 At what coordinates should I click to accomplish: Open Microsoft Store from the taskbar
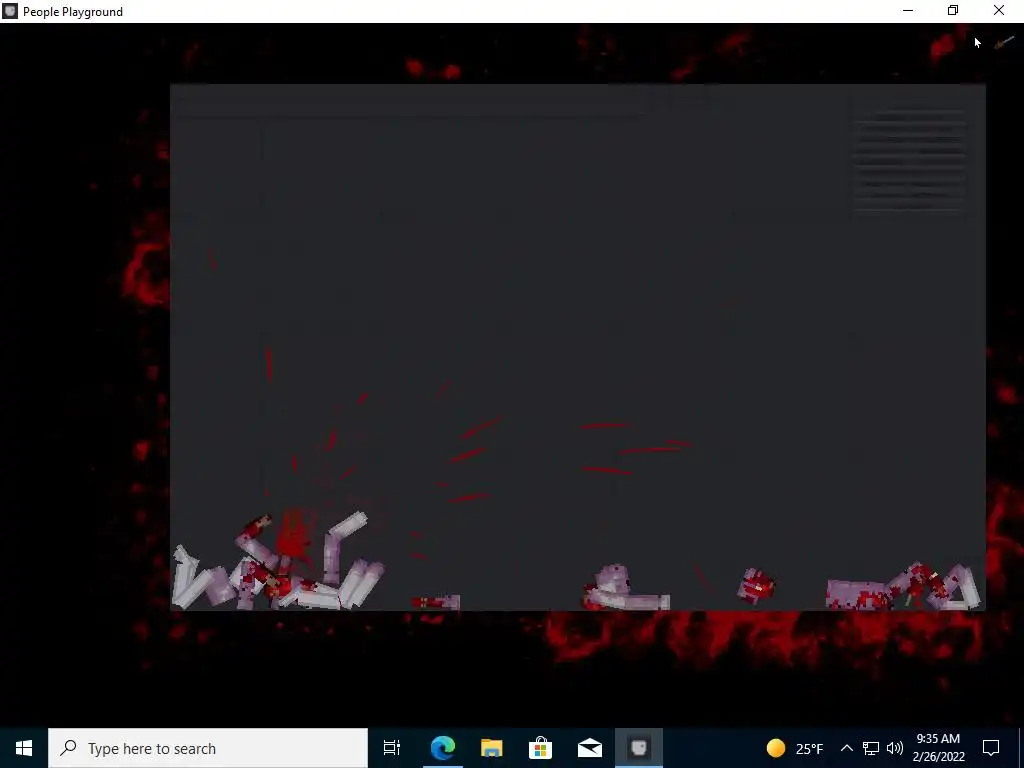540,748
